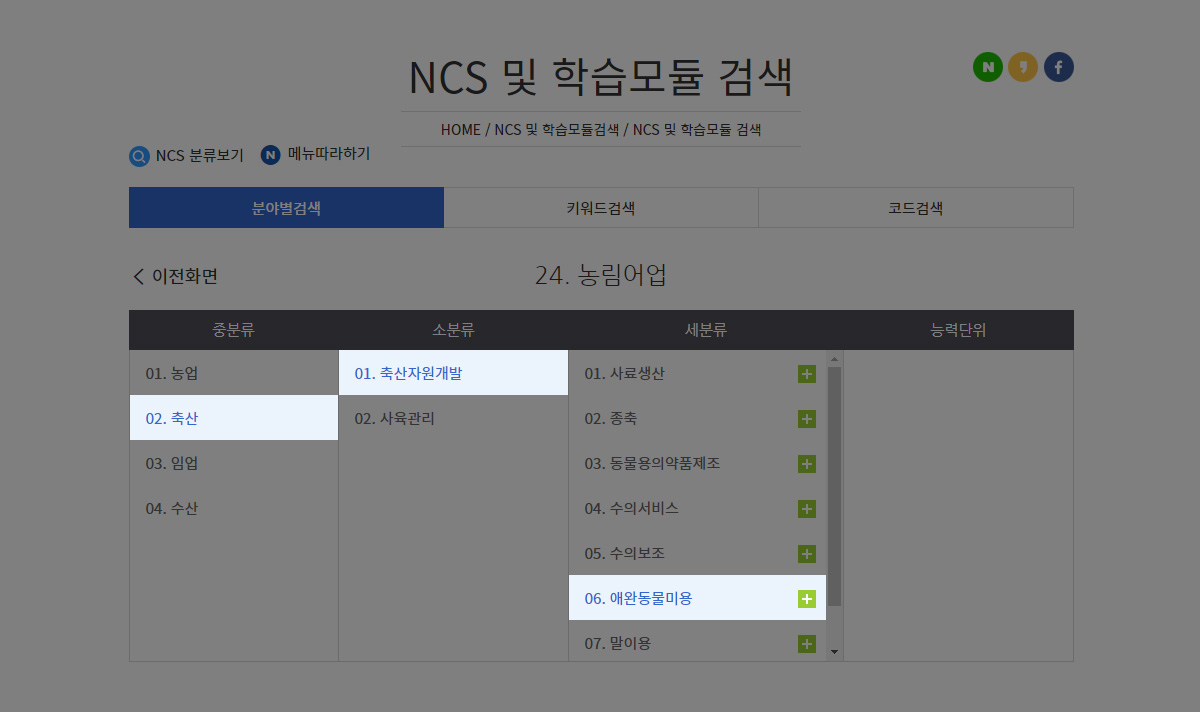The height and width of the screenshot is (712, 1200).
Task: Expand plus icon beside 03. 동물용의약품제조
Action: click(x=807, y=464)
